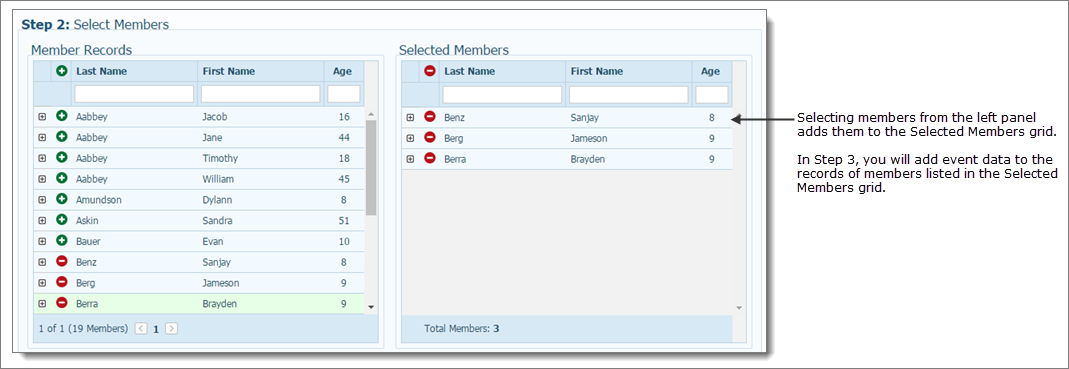Remove Sanjay Benz in Member Records list

[x=61, y=262]
